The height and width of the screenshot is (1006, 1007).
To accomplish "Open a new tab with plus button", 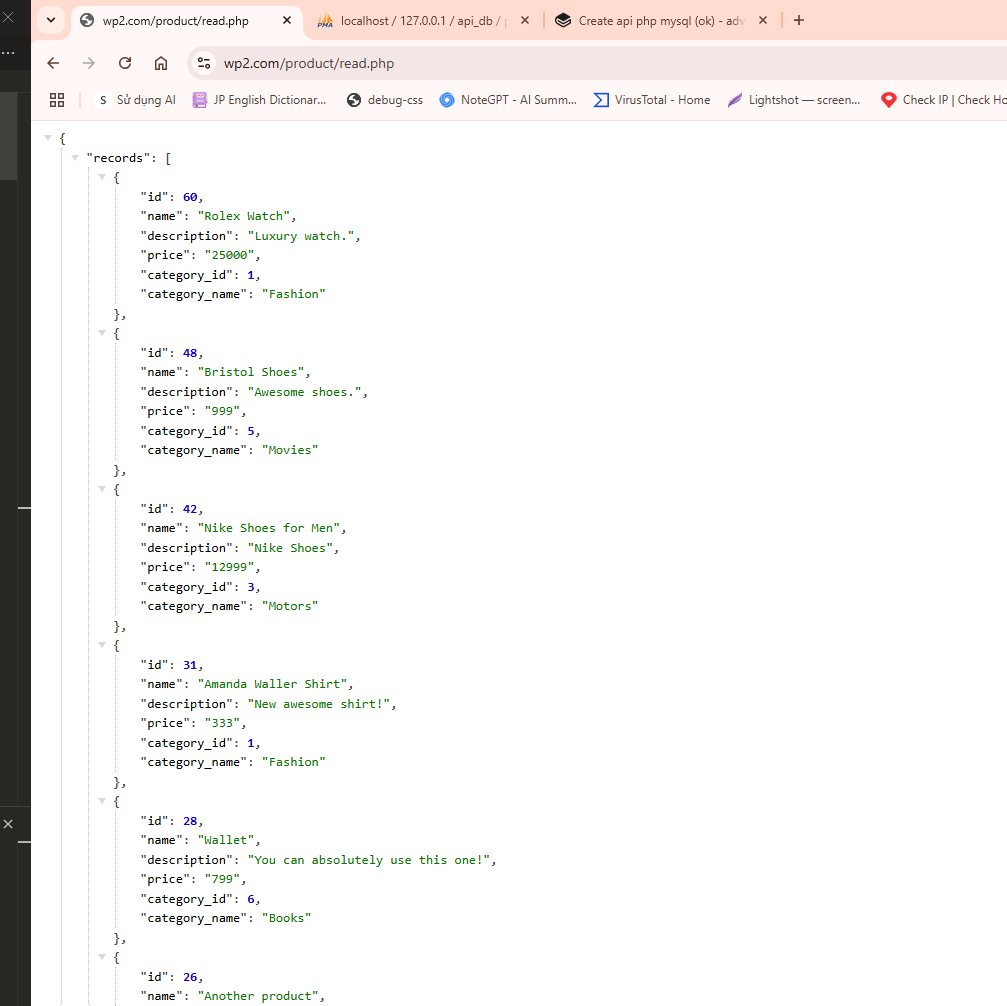I will [798, 20].
